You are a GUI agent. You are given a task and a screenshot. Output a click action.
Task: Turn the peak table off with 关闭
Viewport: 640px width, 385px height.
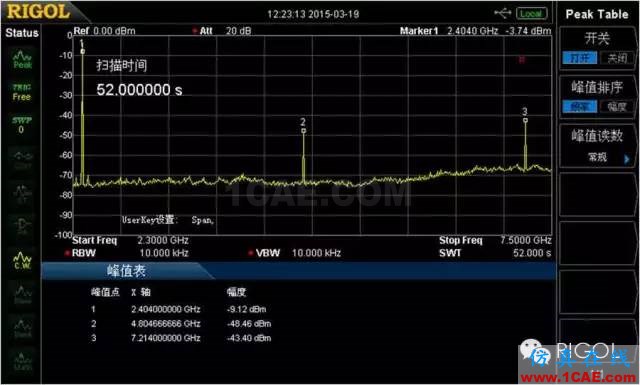(x=617, y=58)
